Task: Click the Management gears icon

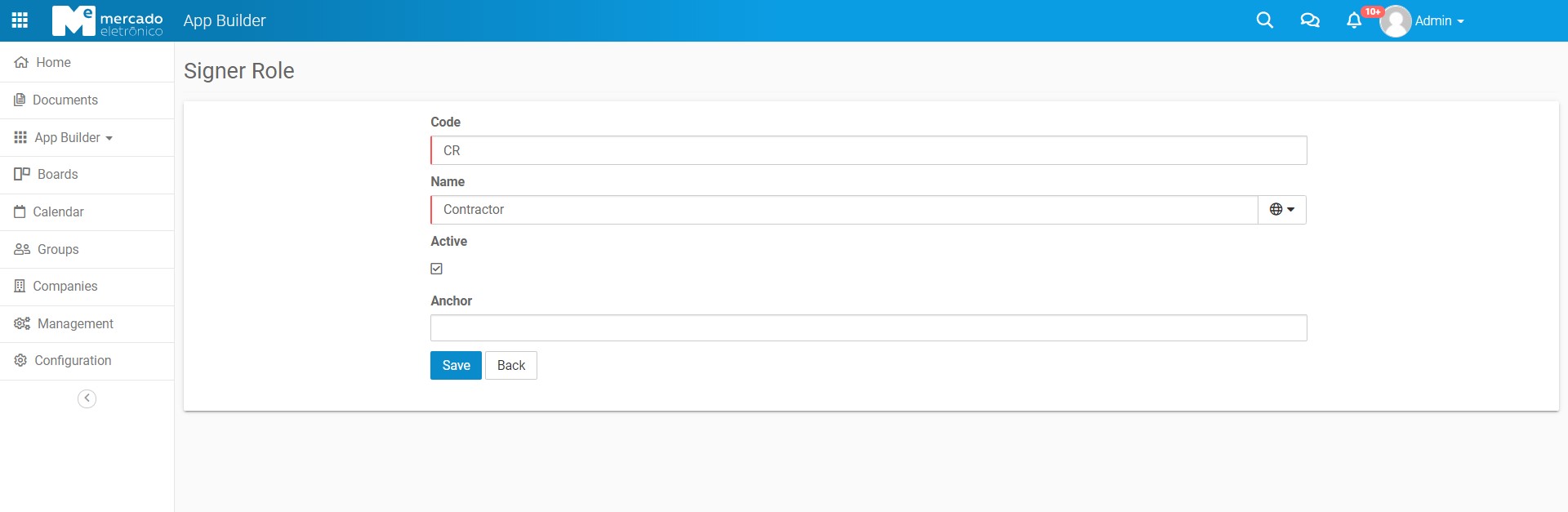Action: [22, 324]
